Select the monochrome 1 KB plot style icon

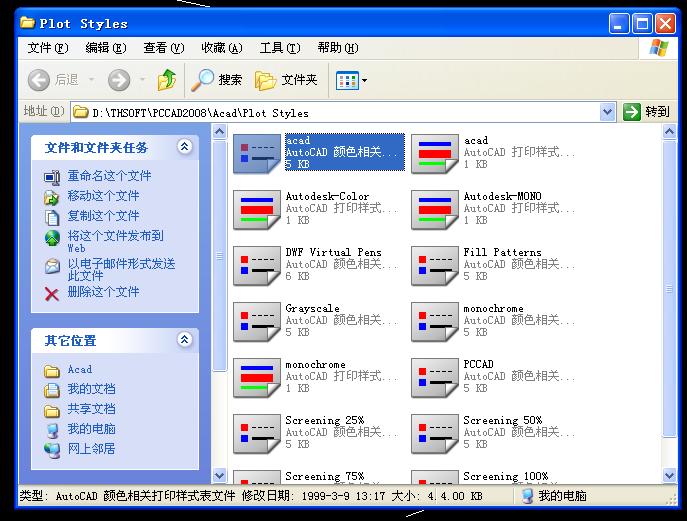click(257, 378)
